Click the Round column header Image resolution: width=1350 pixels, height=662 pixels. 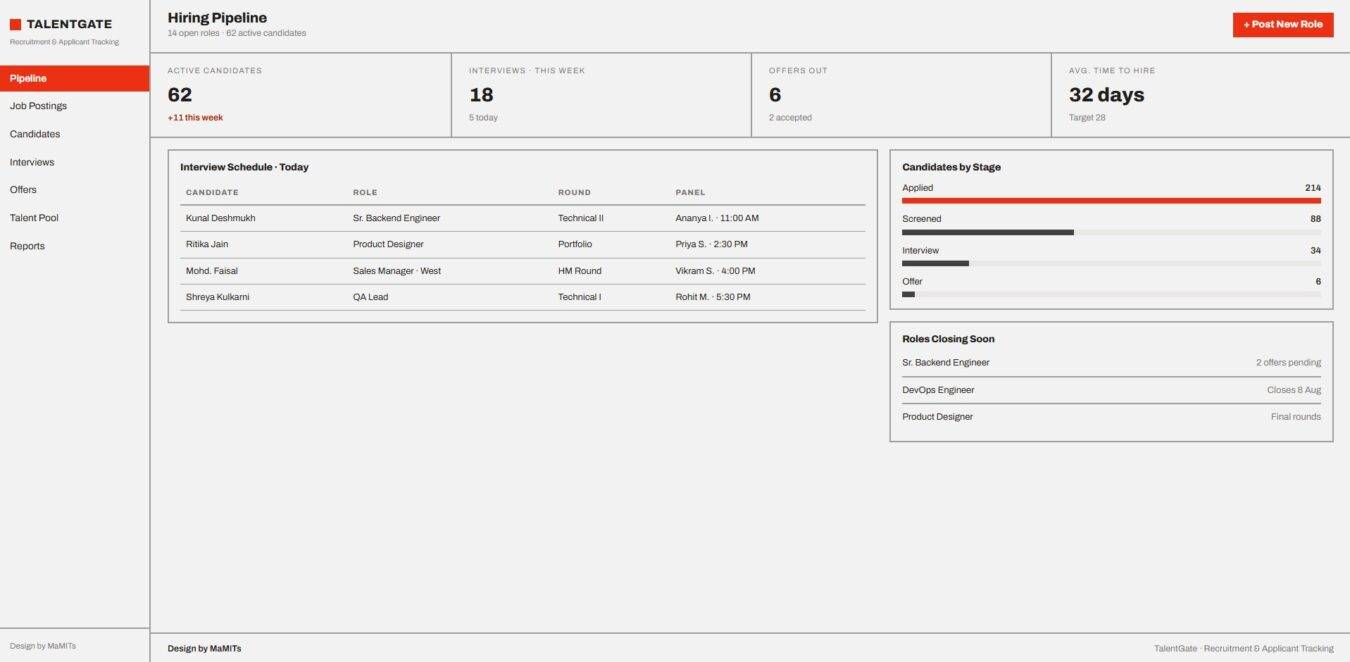(574, 192)
